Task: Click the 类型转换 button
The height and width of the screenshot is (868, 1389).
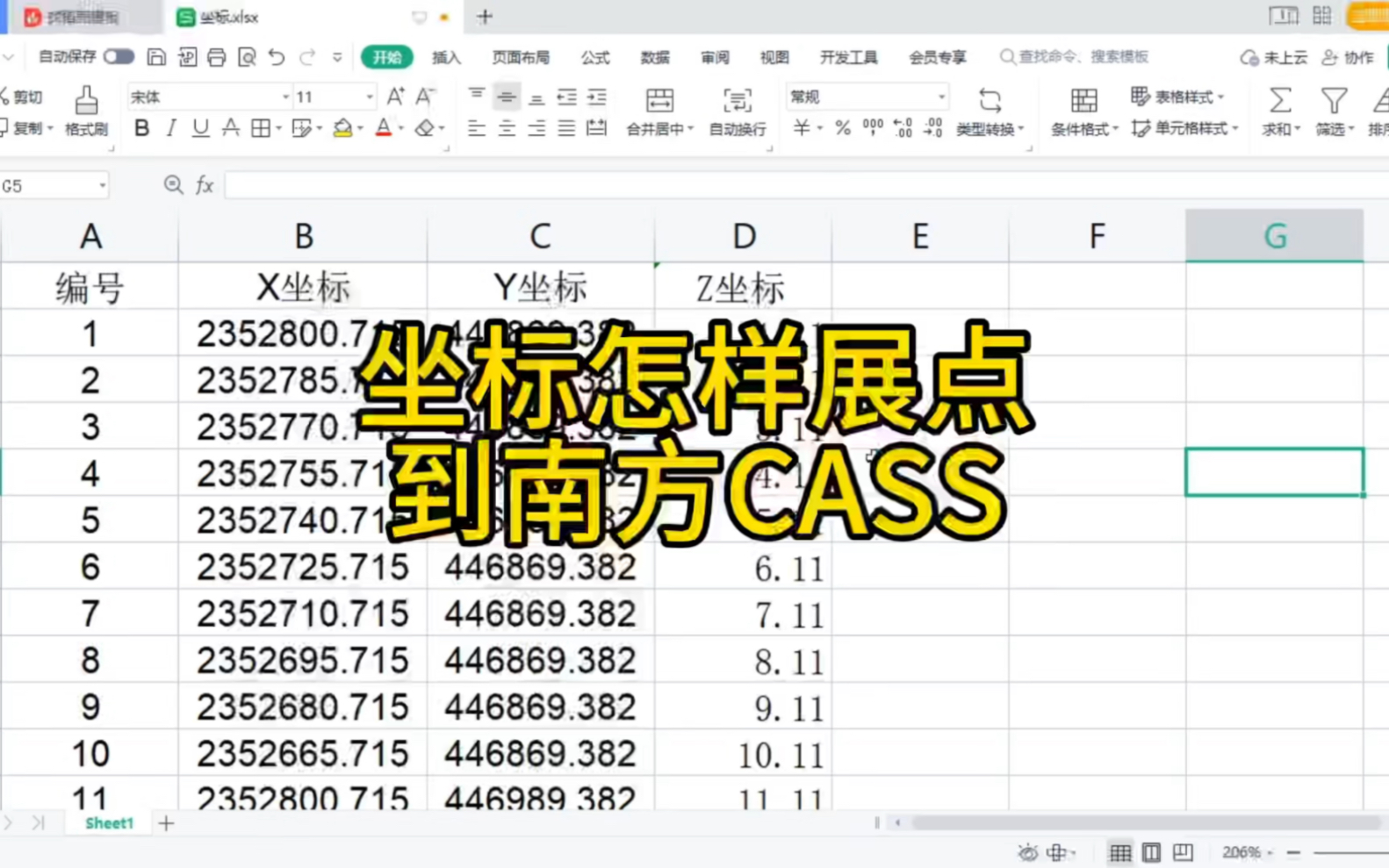Action: coord(990,111)
